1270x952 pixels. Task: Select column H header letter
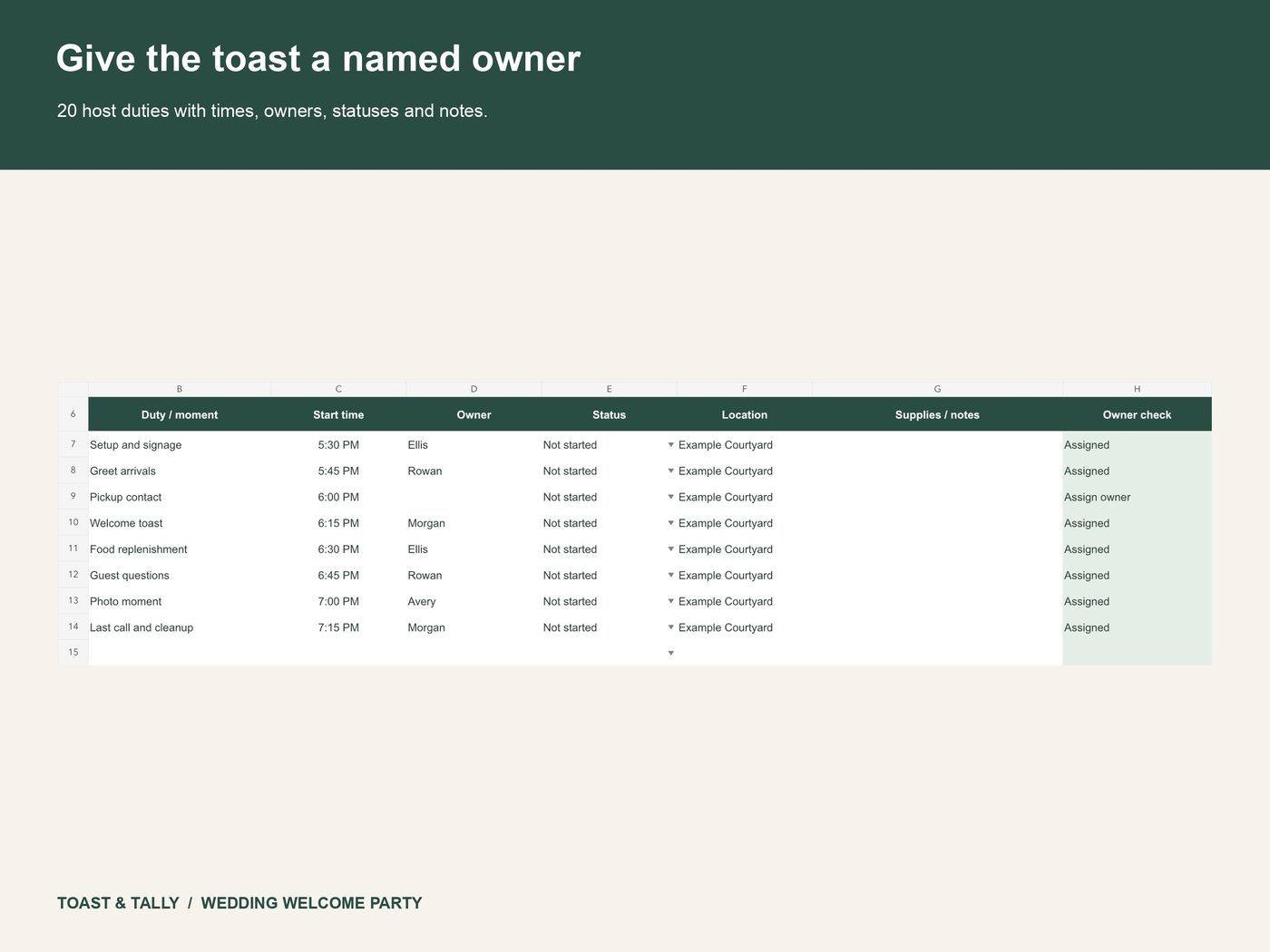click(x=1137, y=389)
